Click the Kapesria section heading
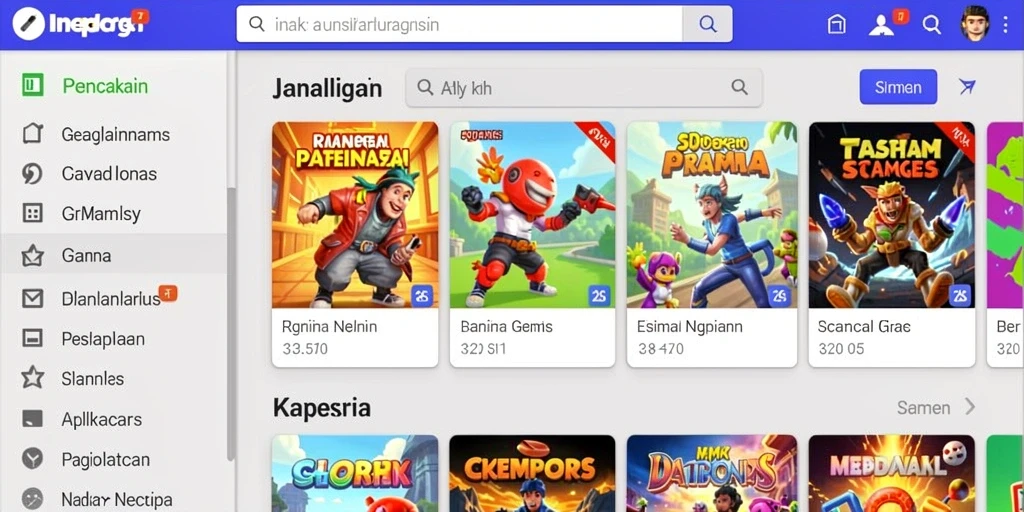 point(322,408)
